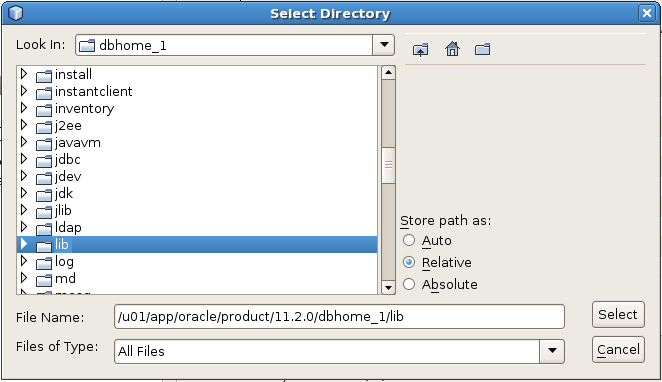The height and width of the screenshot is (382, 662).
Task: Select the javavm directory name
Action: (78, 142)
